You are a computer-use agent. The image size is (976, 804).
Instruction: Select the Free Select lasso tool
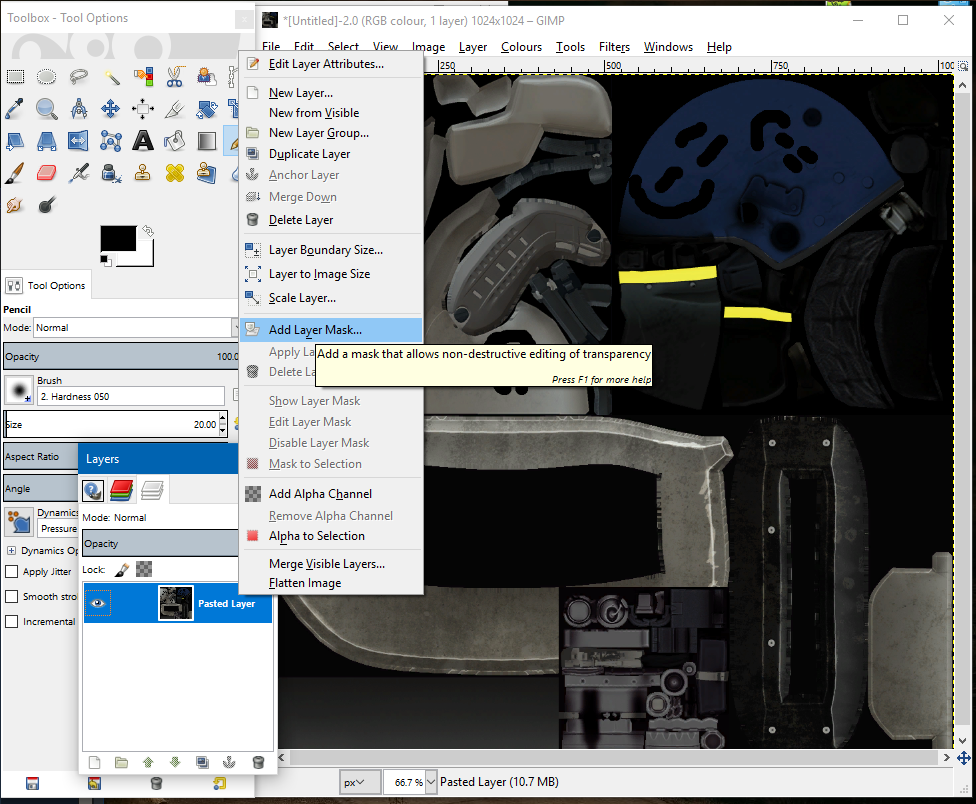coord(78,77)
